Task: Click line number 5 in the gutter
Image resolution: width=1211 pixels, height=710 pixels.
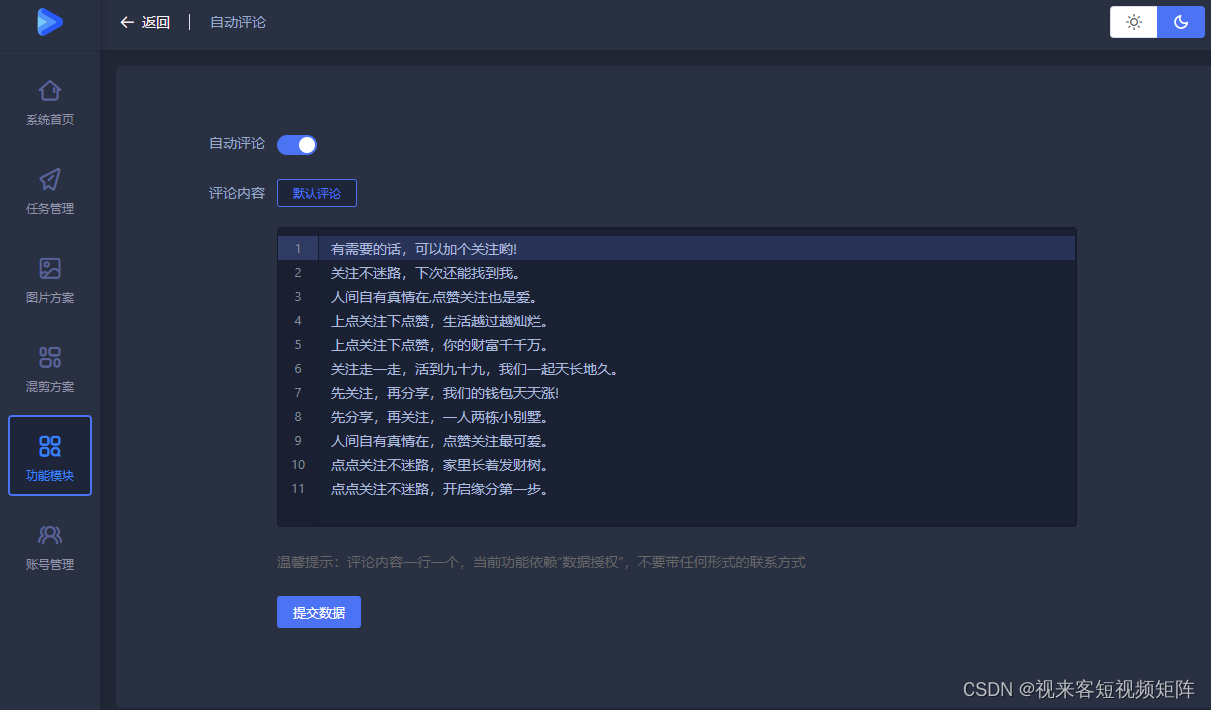Action: pos(297,344)
